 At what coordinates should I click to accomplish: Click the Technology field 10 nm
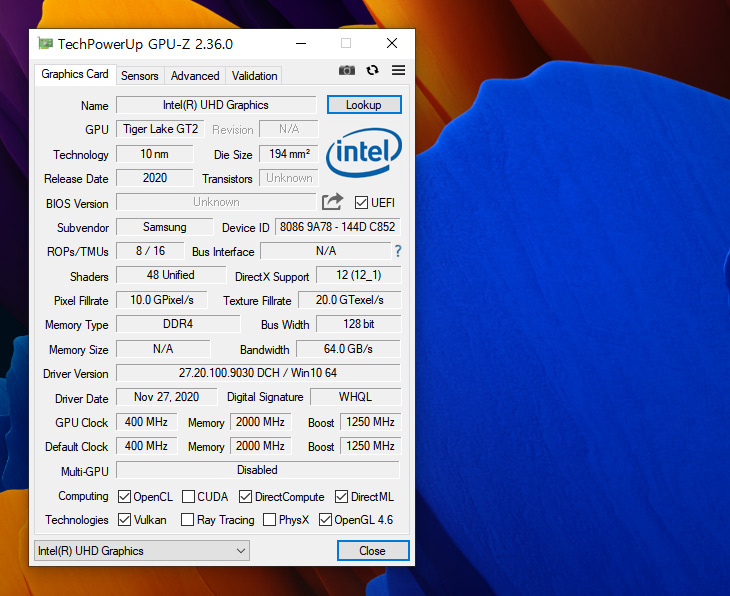[155, 154]
